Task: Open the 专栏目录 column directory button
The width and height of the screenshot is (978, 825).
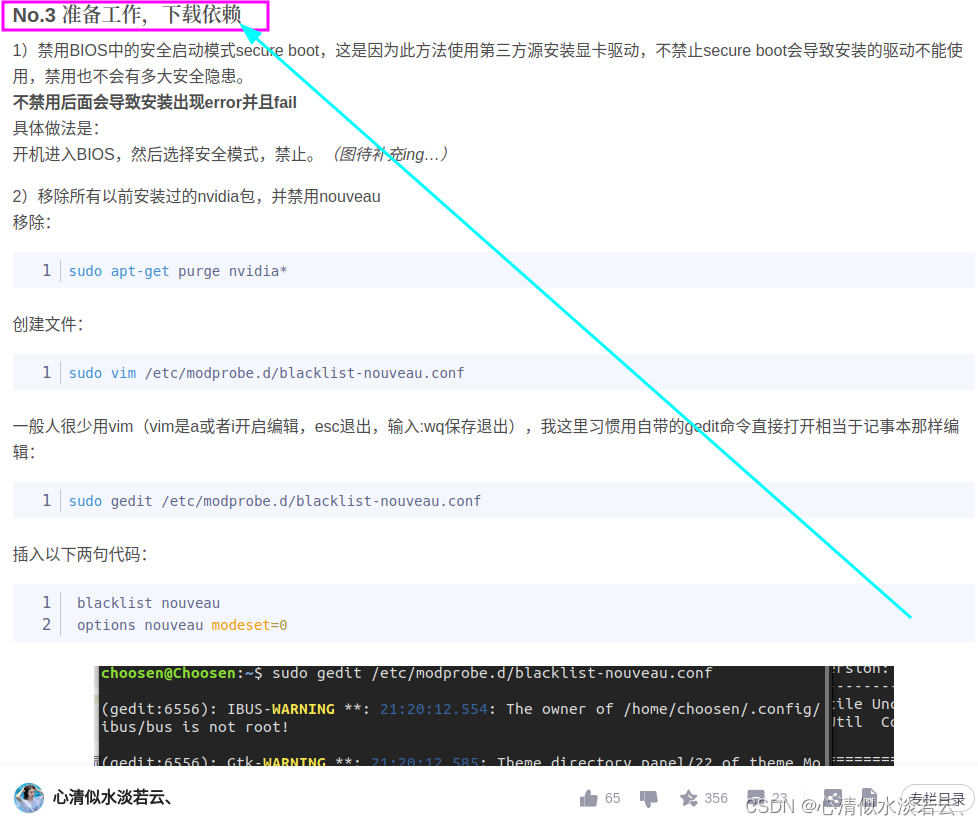Action: click(x=937, y=799)
